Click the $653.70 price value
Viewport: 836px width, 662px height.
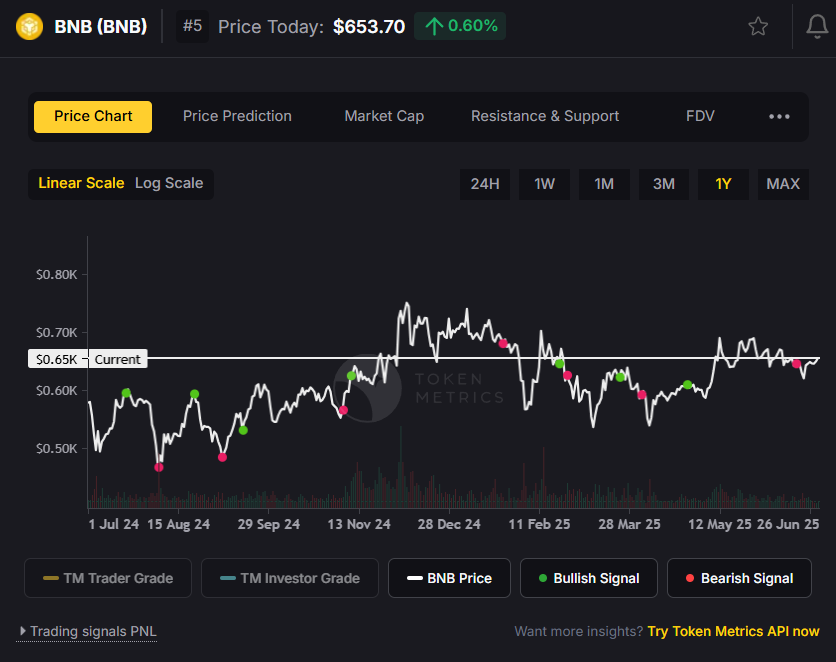(369, 27)
